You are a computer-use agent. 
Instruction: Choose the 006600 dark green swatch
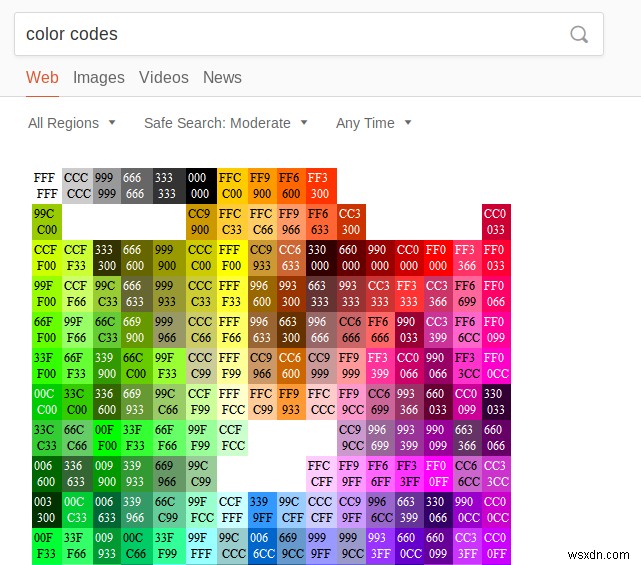pos(47,473)
